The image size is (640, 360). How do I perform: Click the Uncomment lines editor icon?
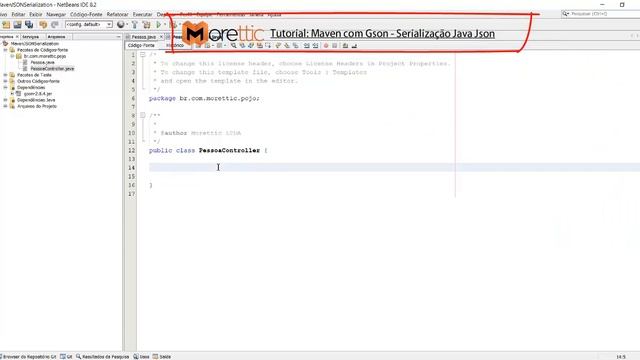click(354, 45)
